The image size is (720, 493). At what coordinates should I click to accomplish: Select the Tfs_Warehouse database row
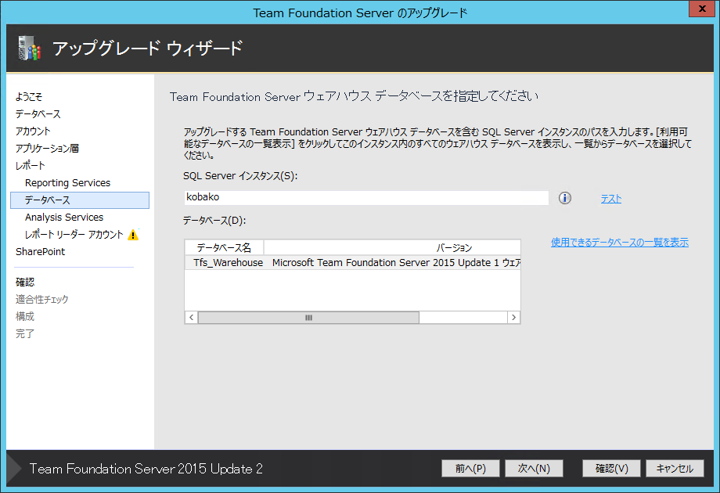click(x=352, y=263)
